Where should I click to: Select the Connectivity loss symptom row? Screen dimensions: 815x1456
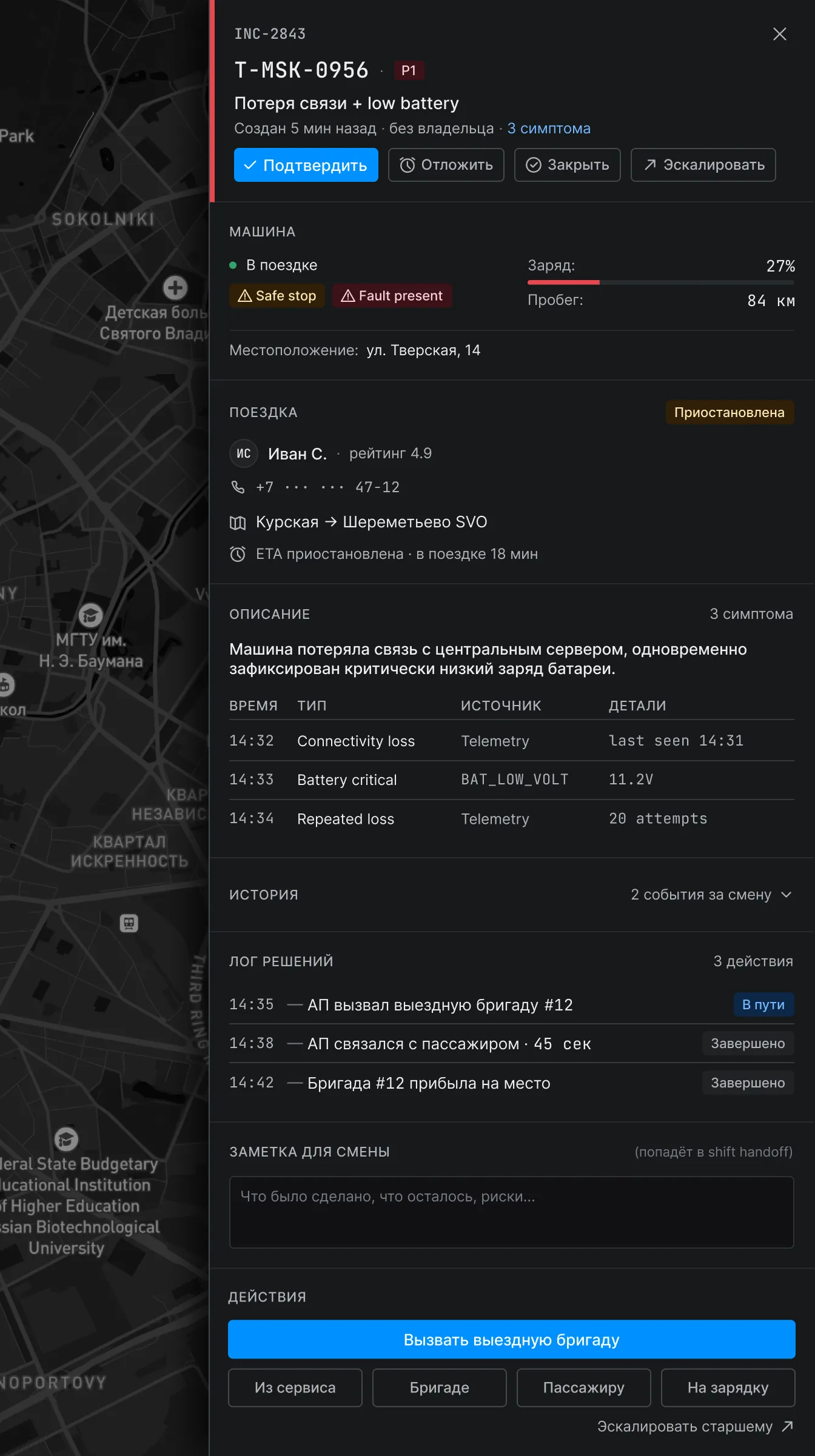point(512,741)
